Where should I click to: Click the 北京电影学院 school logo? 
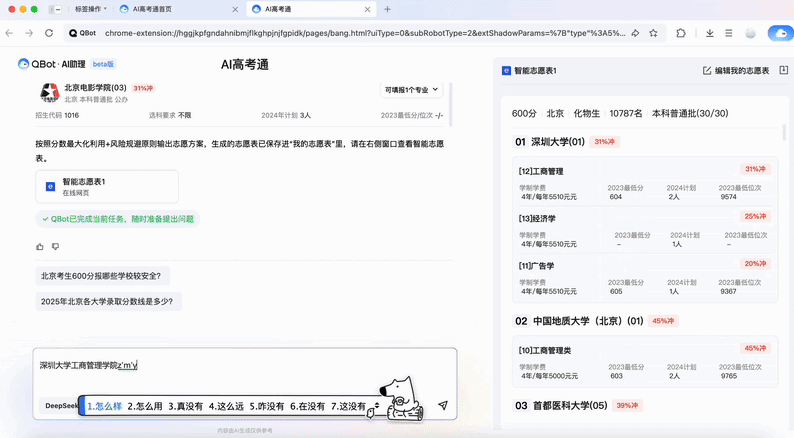click(50, 93)
